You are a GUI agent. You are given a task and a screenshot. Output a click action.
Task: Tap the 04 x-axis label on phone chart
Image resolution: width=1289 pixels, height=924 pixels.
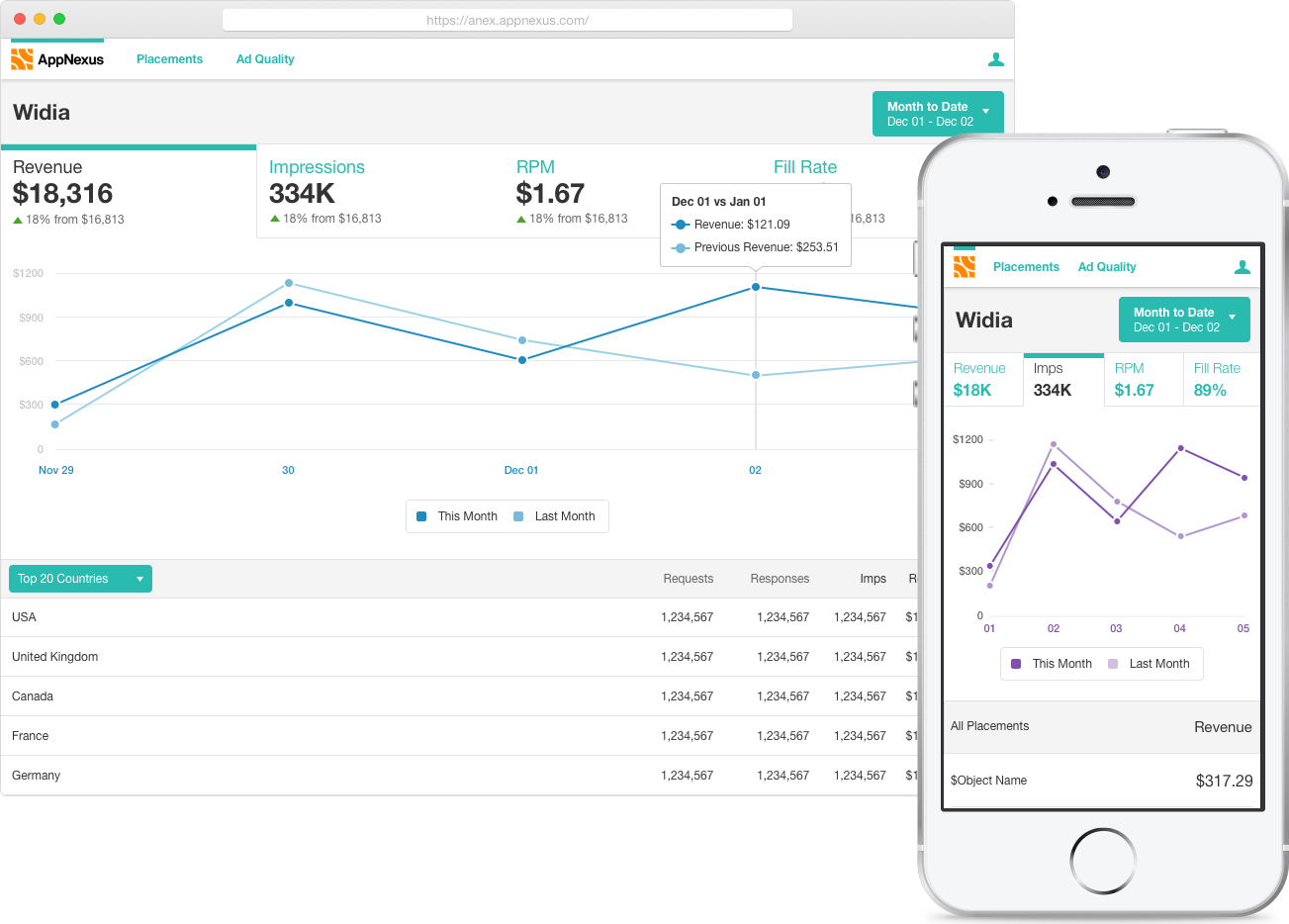pos(1179,628)
